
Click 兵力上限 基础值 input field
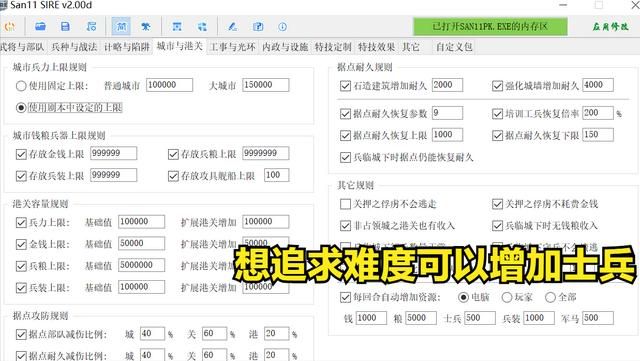click(142, 222)
